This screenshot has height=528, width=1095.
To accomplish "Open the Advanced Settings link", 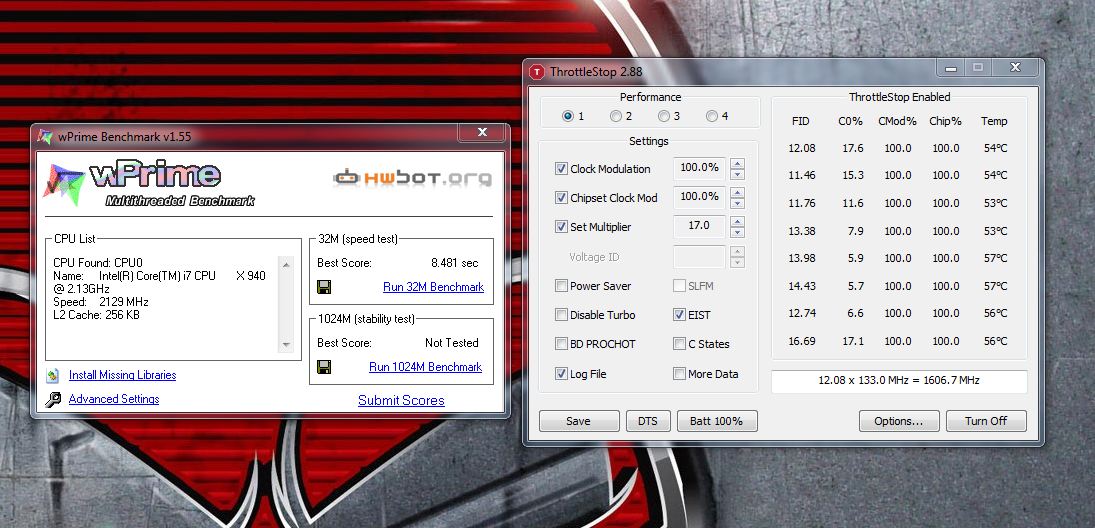I will (114, 399).
